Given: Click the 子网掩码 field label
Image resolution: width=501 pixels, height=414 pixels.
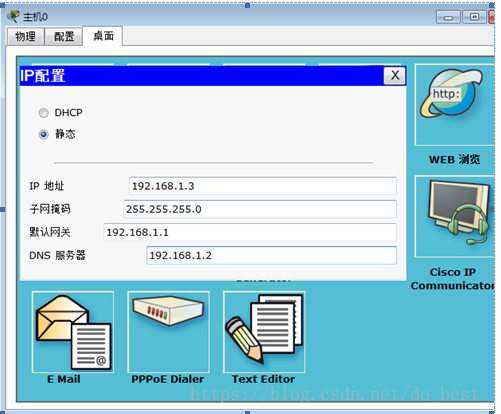Looking at the screenshot, I should click(50, 209).
